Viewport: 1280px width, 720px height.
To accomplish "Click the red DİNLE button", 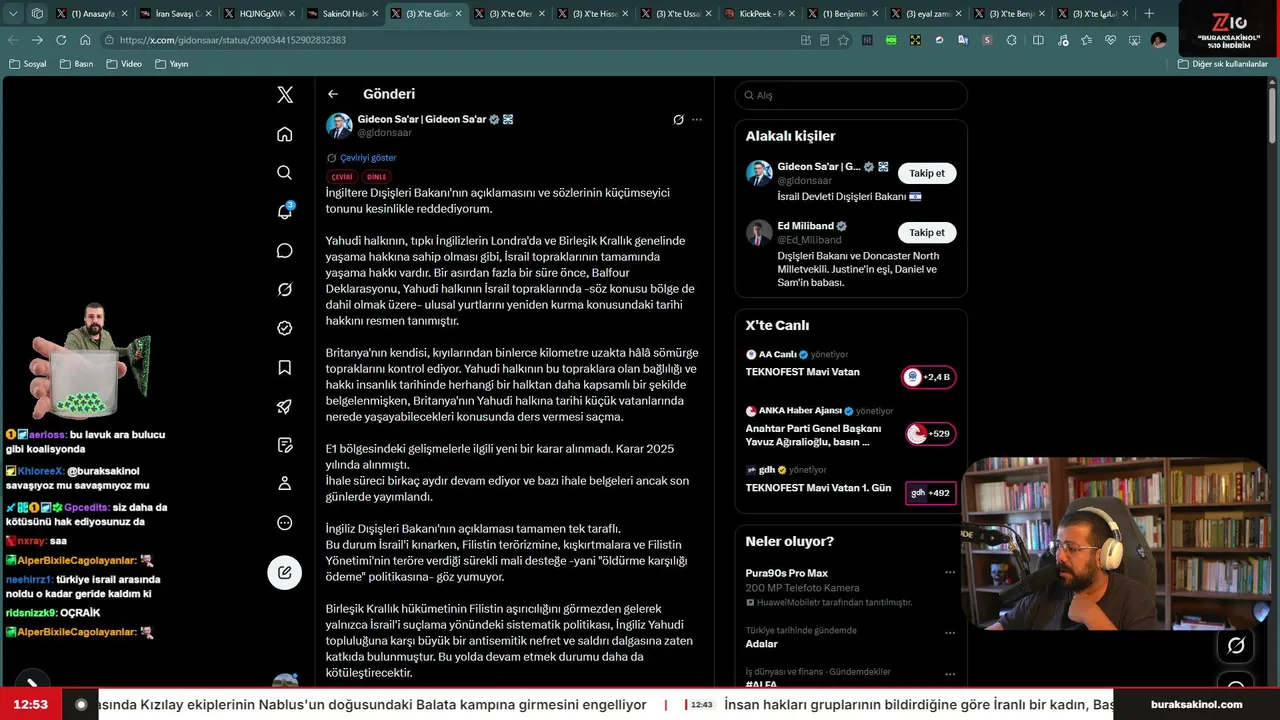I will pyautogui.click(x=376, y=177).
